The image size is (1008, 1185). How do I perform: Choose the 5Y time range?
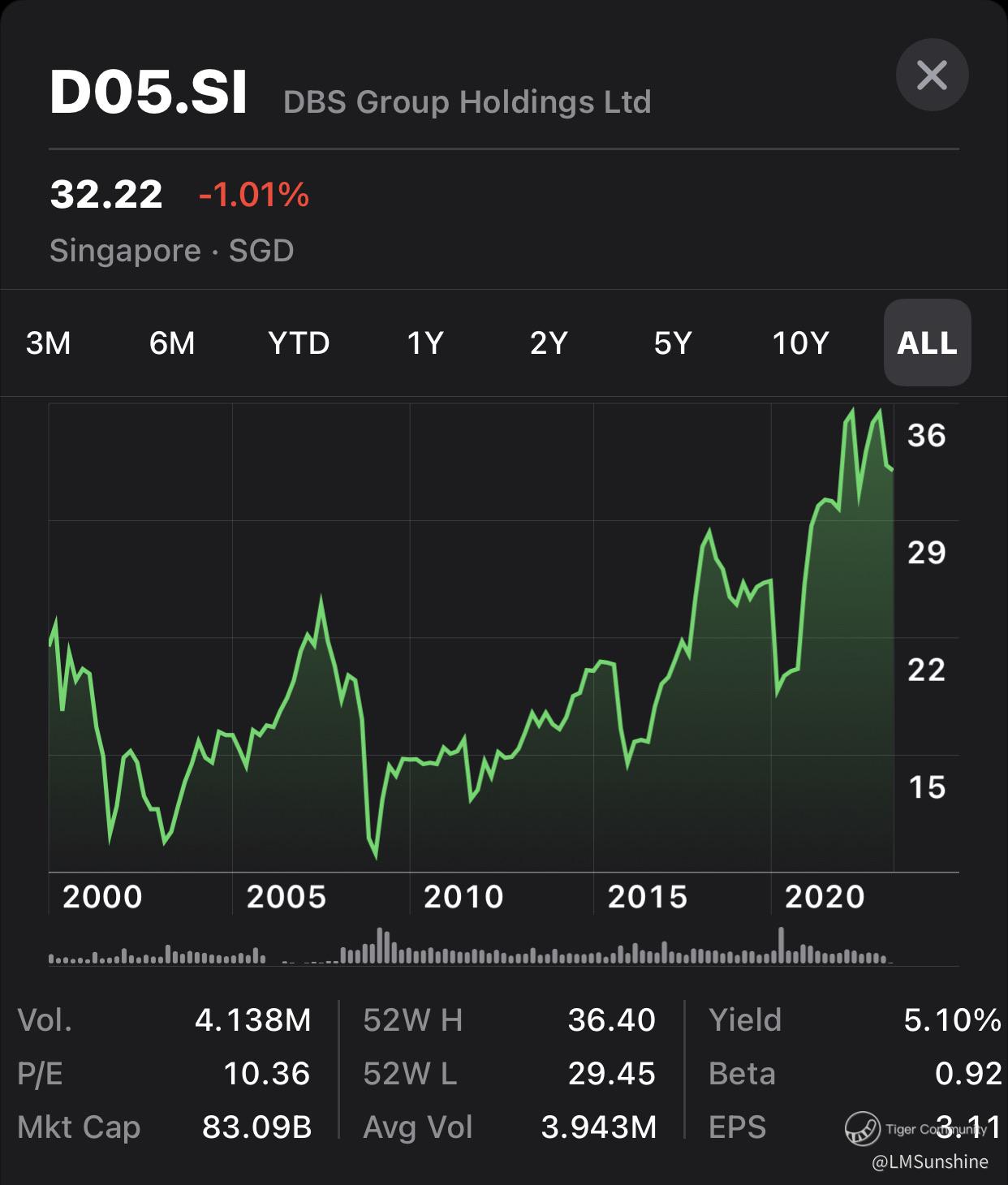tap(673, 343)
